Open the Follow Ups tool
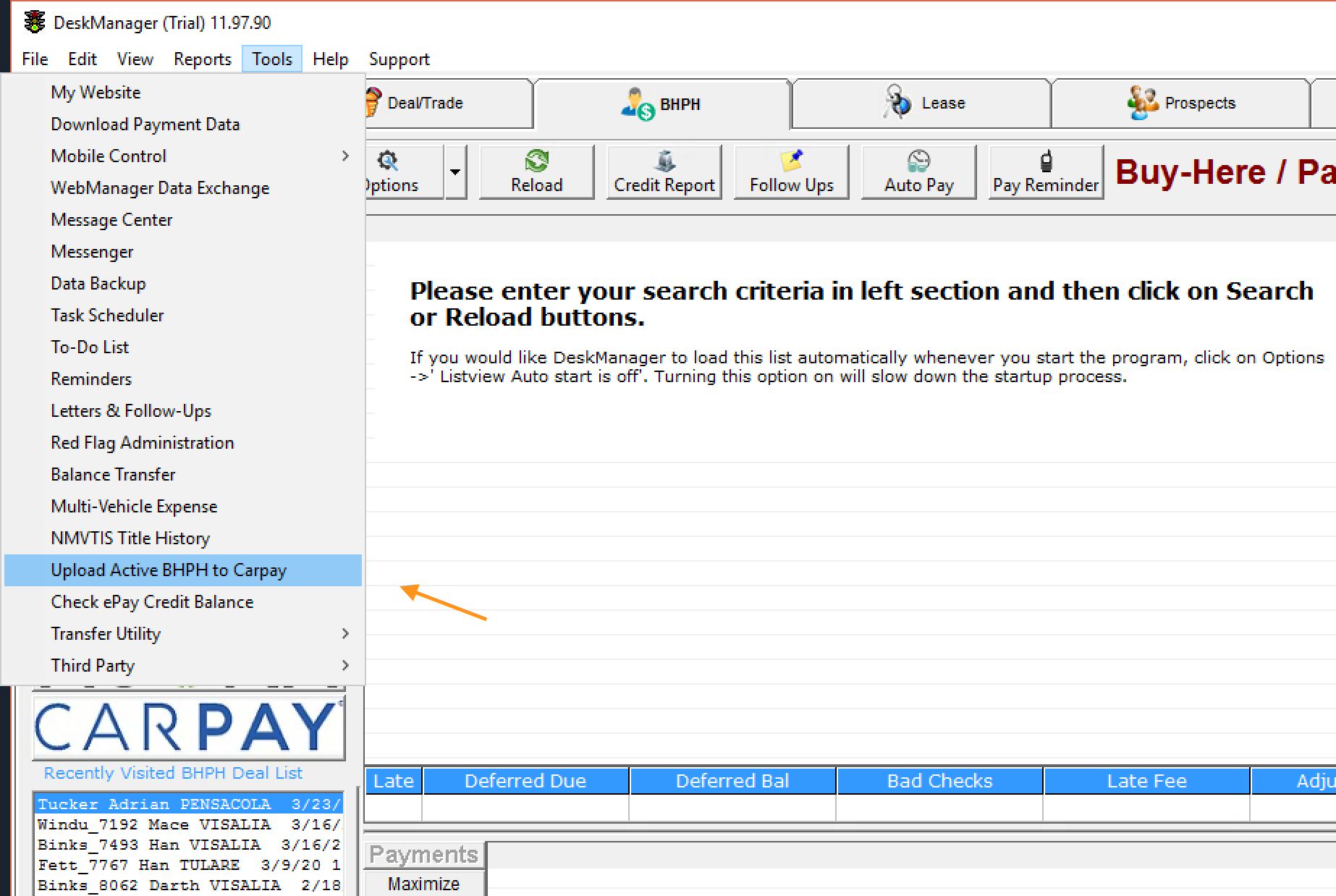Image resolution: width=1336 pixels, height=896 pixels. coord(791,161)
